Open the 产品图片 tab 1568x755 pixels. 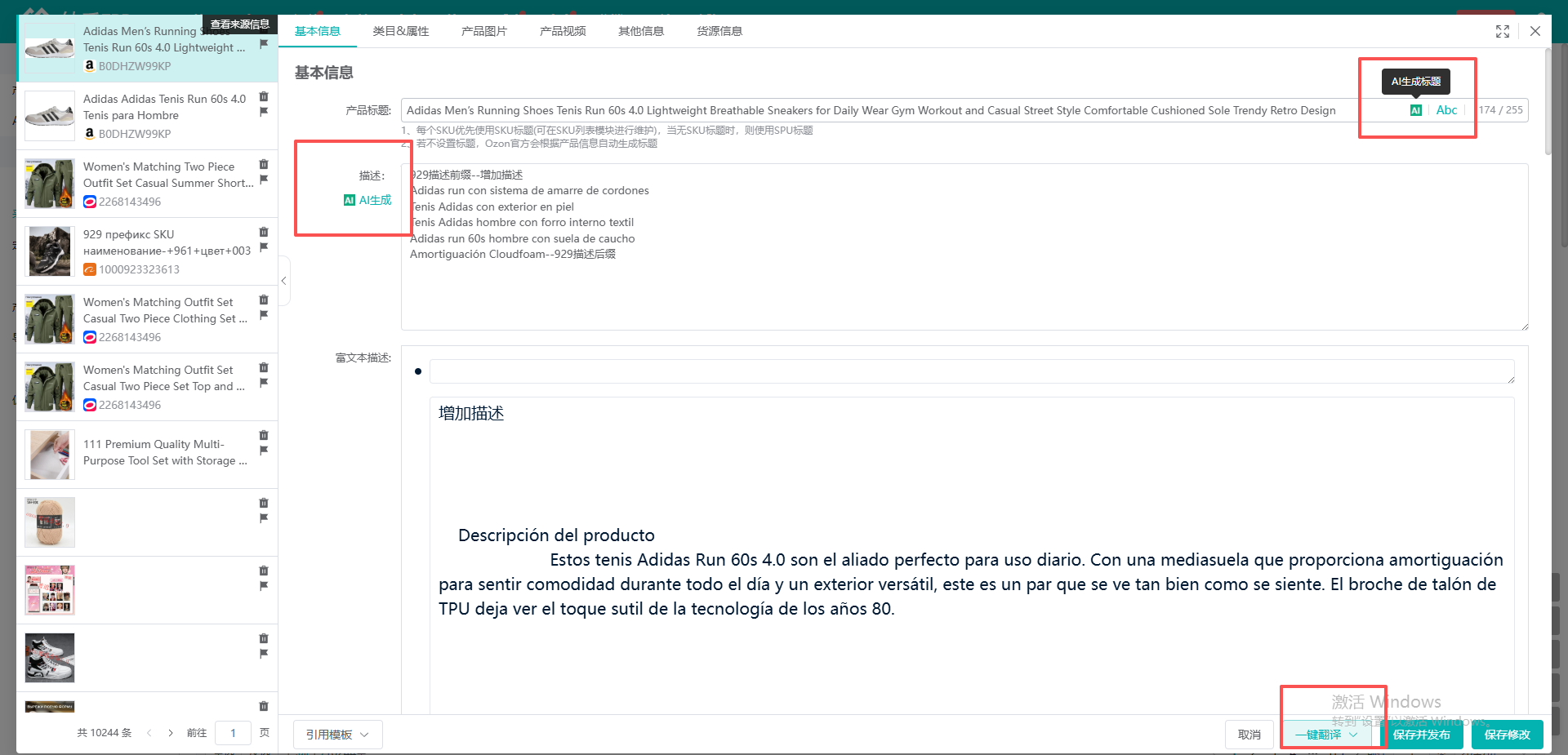tap(483, 31)
